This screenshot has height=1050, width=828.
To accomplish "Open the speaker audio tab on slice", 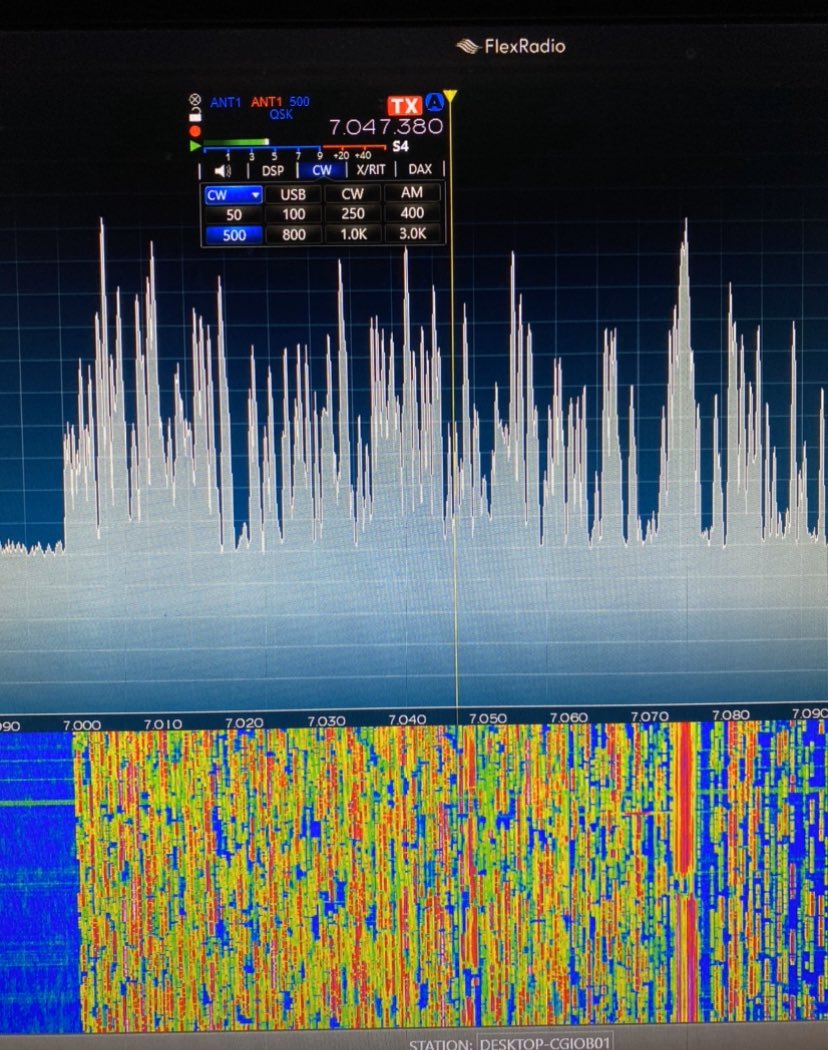I will tap(223, 171).
